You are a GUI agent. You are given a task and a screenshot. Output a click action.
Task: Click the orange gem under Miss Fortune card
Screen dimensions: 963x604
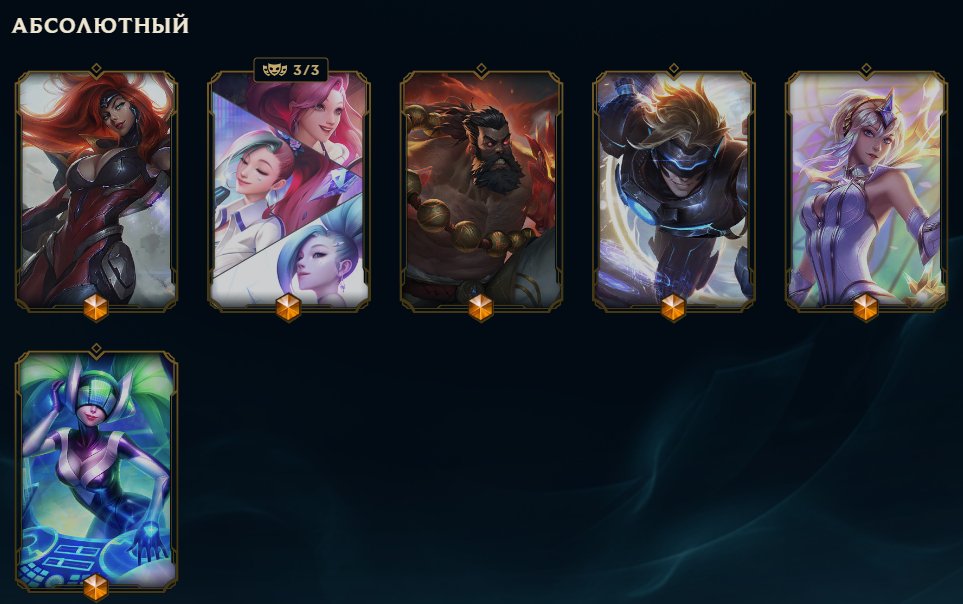point(96,308)
